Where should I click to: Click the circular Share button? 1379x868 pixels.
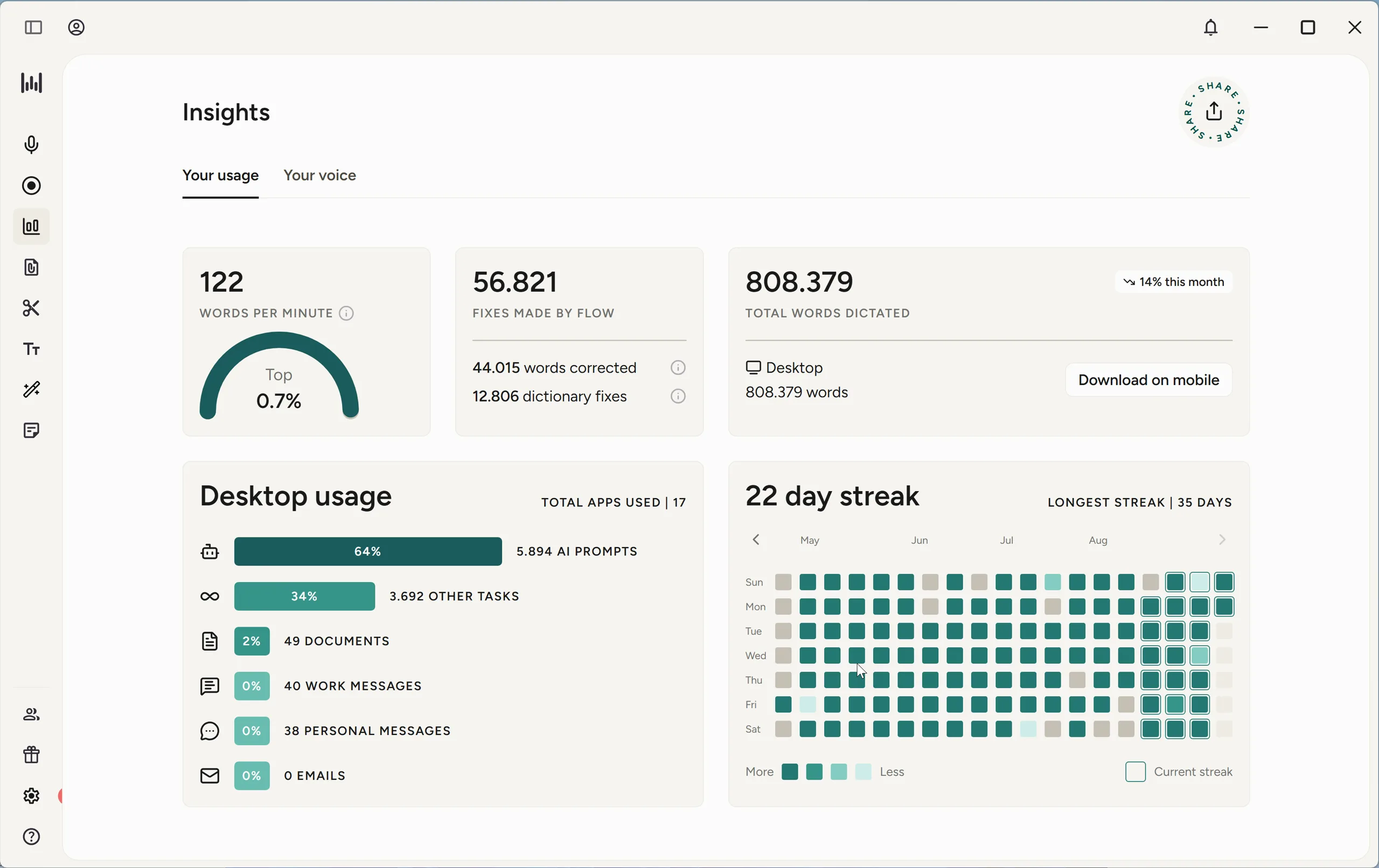[x=1214, y=112]
